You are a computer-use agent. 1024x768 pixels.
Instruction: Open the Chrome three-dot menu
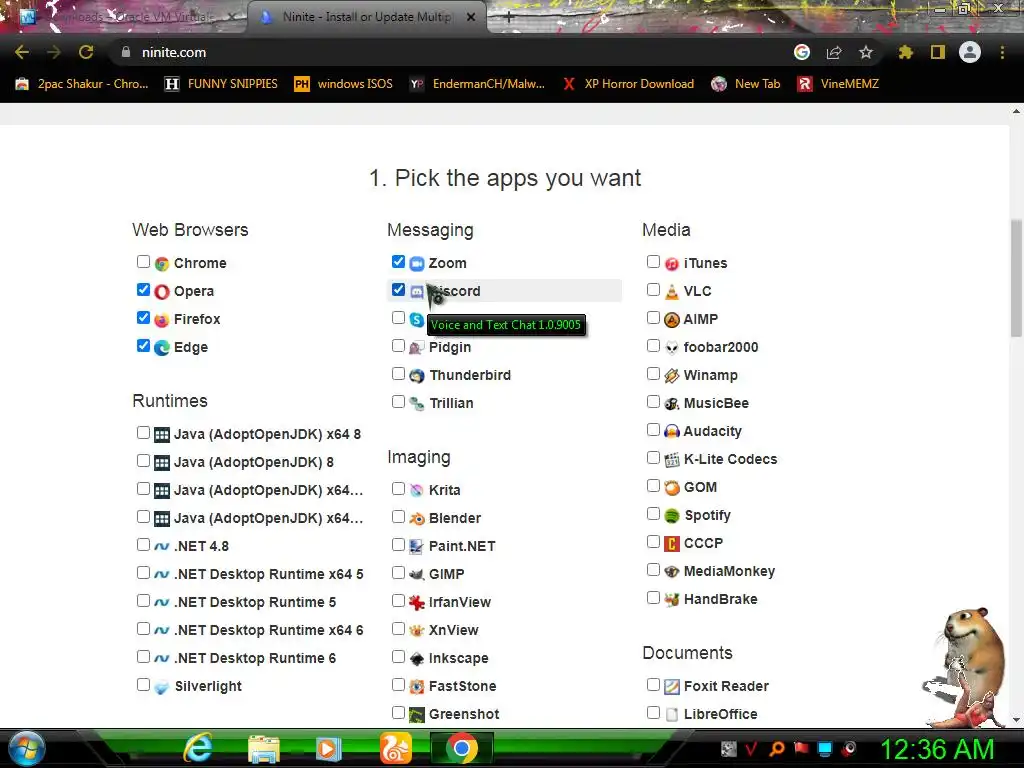point(1002,52)
